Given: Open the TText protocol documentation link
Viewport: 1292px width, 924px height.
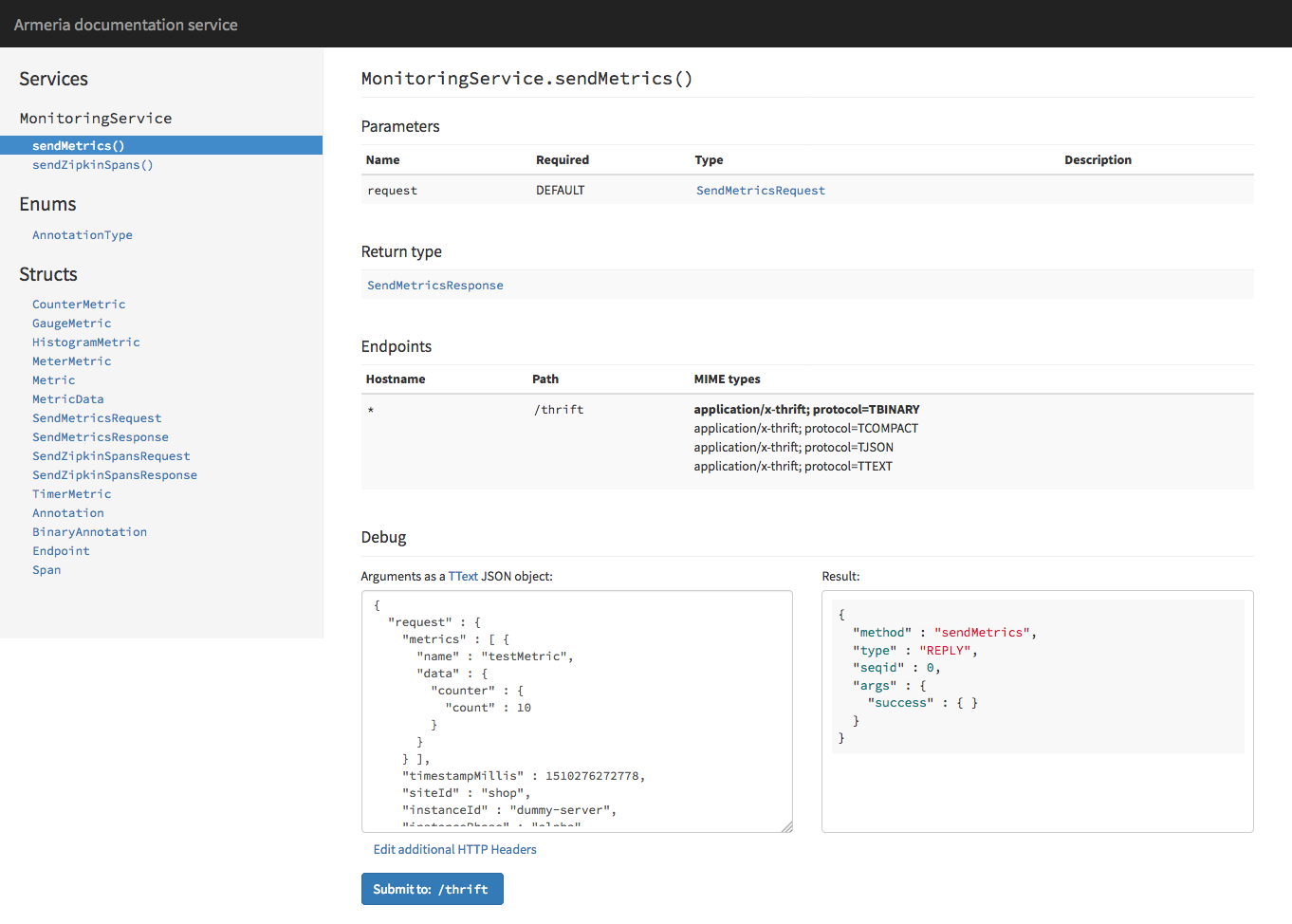Looking at the screenshot, I should 464,576.
